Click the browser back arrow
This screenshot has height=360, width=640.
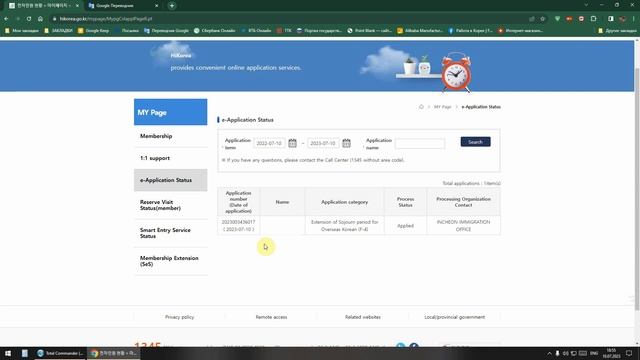click(x=7, y=19)
